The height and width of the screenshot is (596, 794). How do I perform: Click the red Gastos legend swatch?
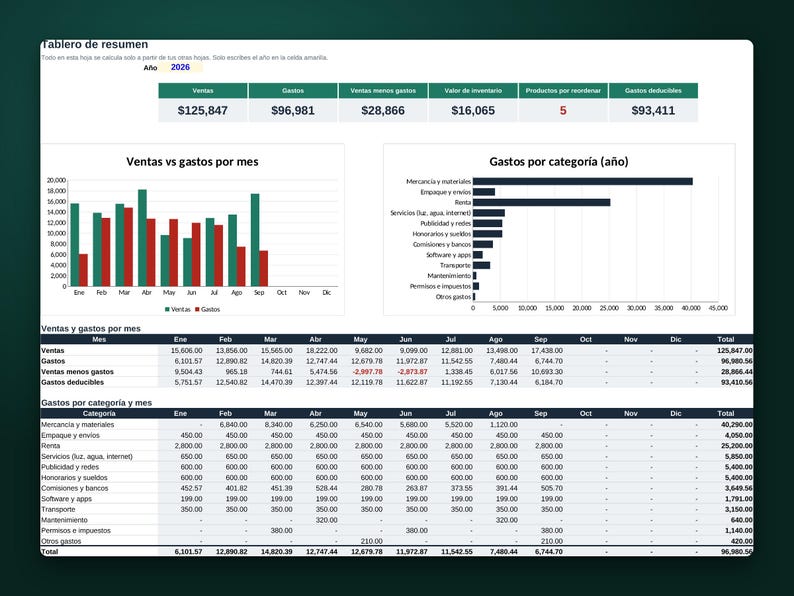click(197, 309)
